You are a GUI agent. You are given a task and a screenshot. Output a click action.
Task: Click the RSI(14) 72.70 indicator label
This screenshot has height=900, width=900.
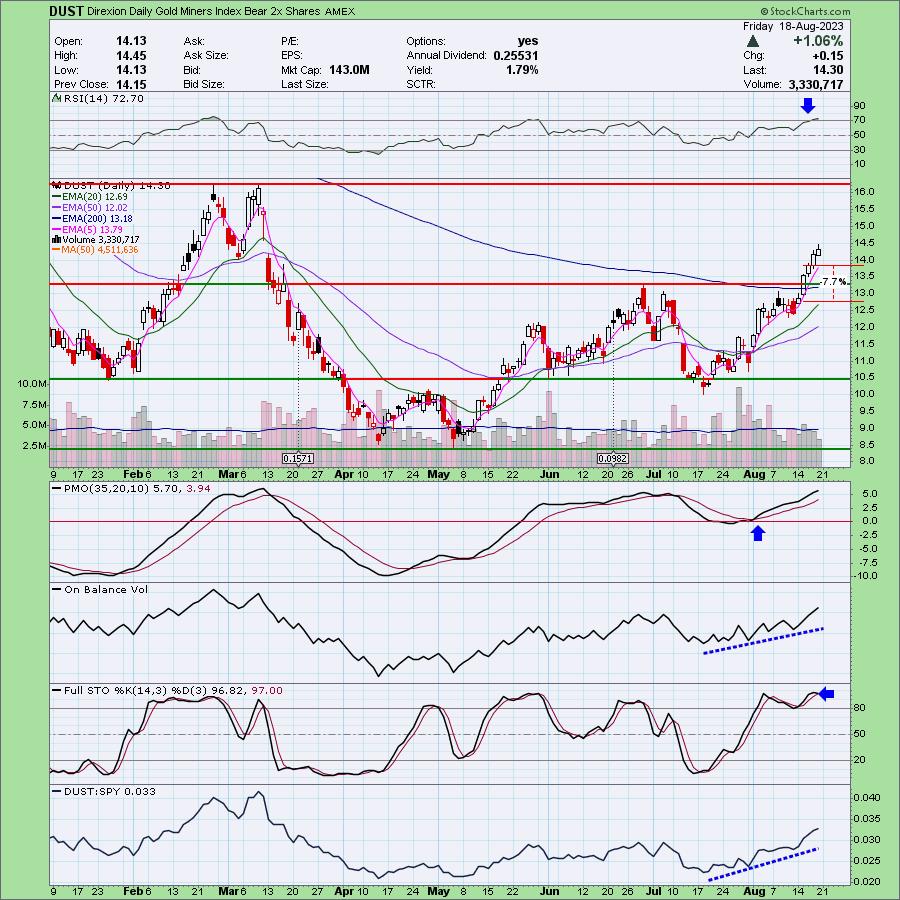click(104, 98)
